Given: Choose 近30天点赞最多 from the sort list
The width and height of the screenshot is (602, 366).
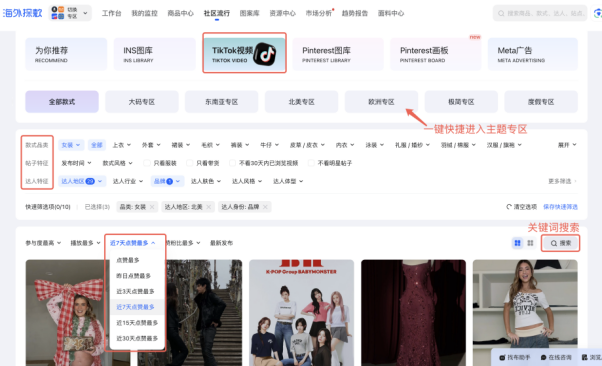Looking at the screenshot, I should 137,338.
